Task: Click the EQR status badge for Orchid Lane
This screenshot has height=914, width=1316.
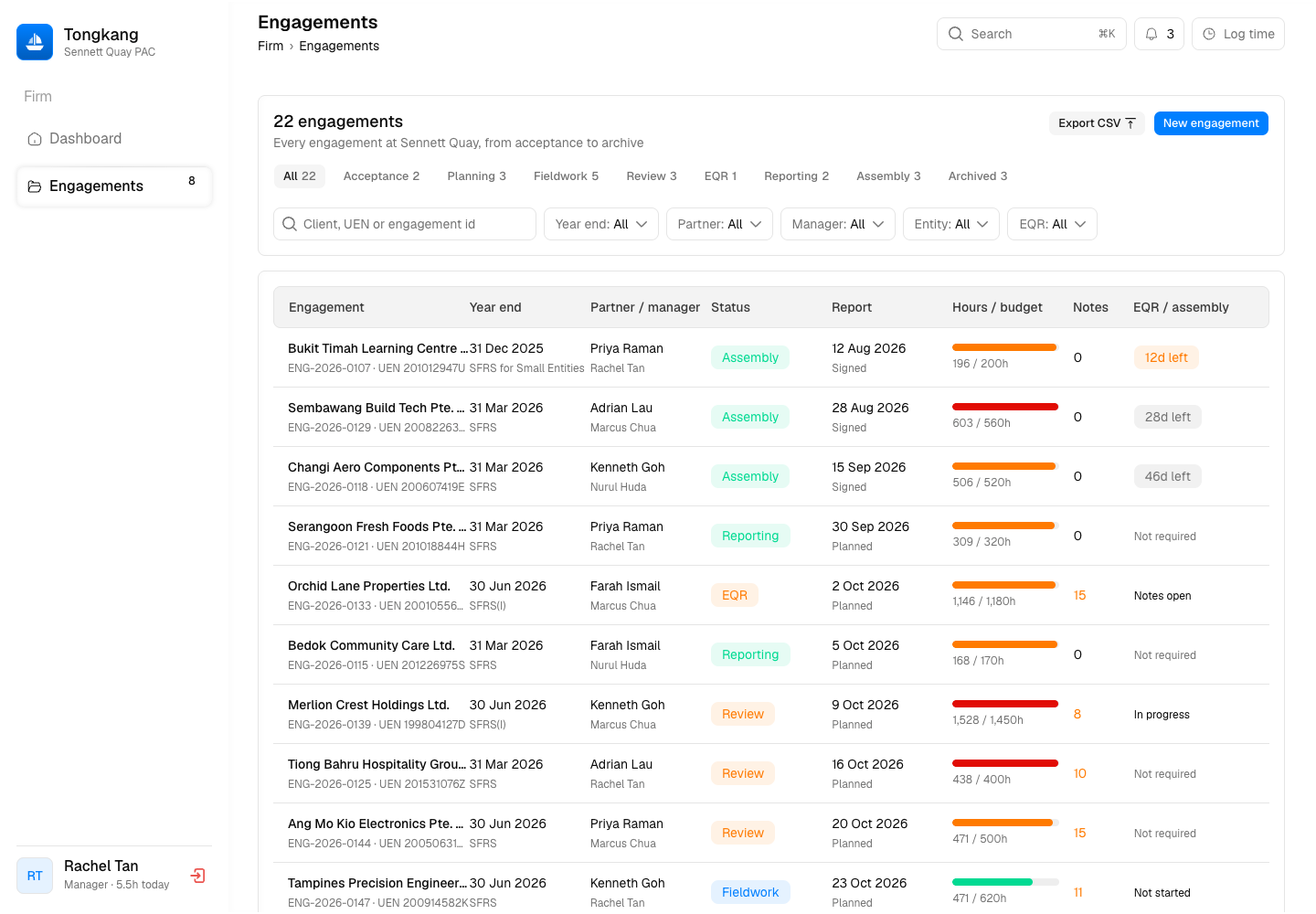Action: click(735, 595)
